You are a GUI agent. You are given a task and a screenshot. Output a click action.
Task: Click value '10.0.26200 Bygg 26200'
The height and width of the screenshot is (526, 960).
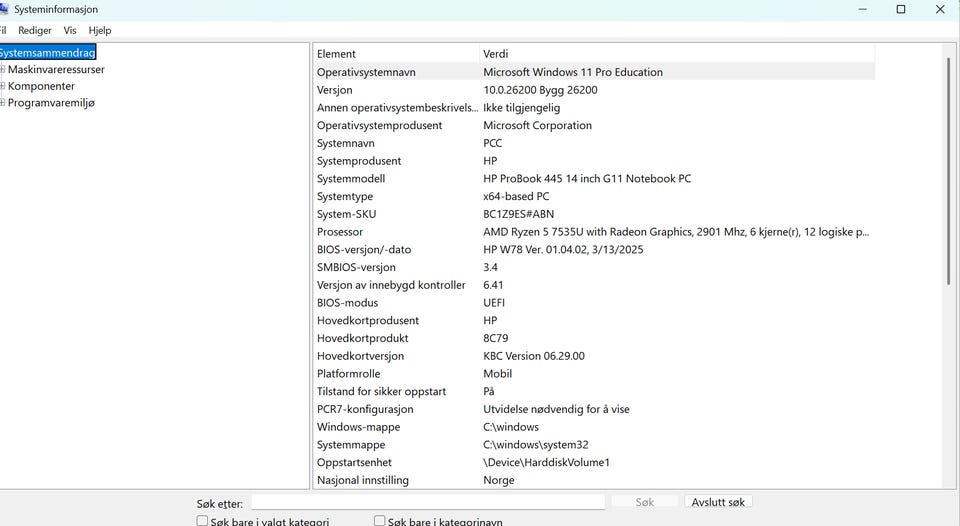click(x=540, y=90)
